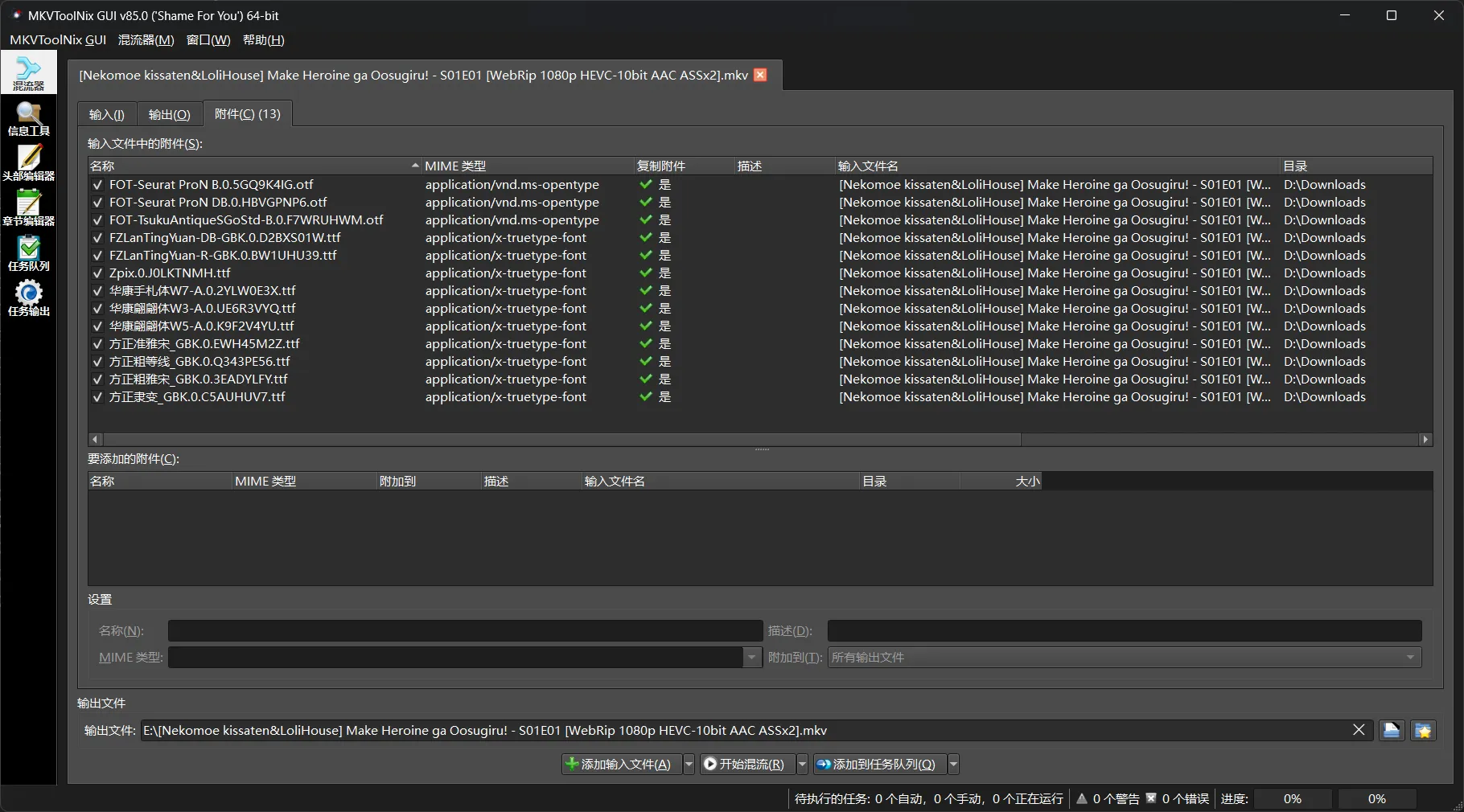Open the 章节编辑器 chapter editor
1464x812 pixels.
coord(28,208)
